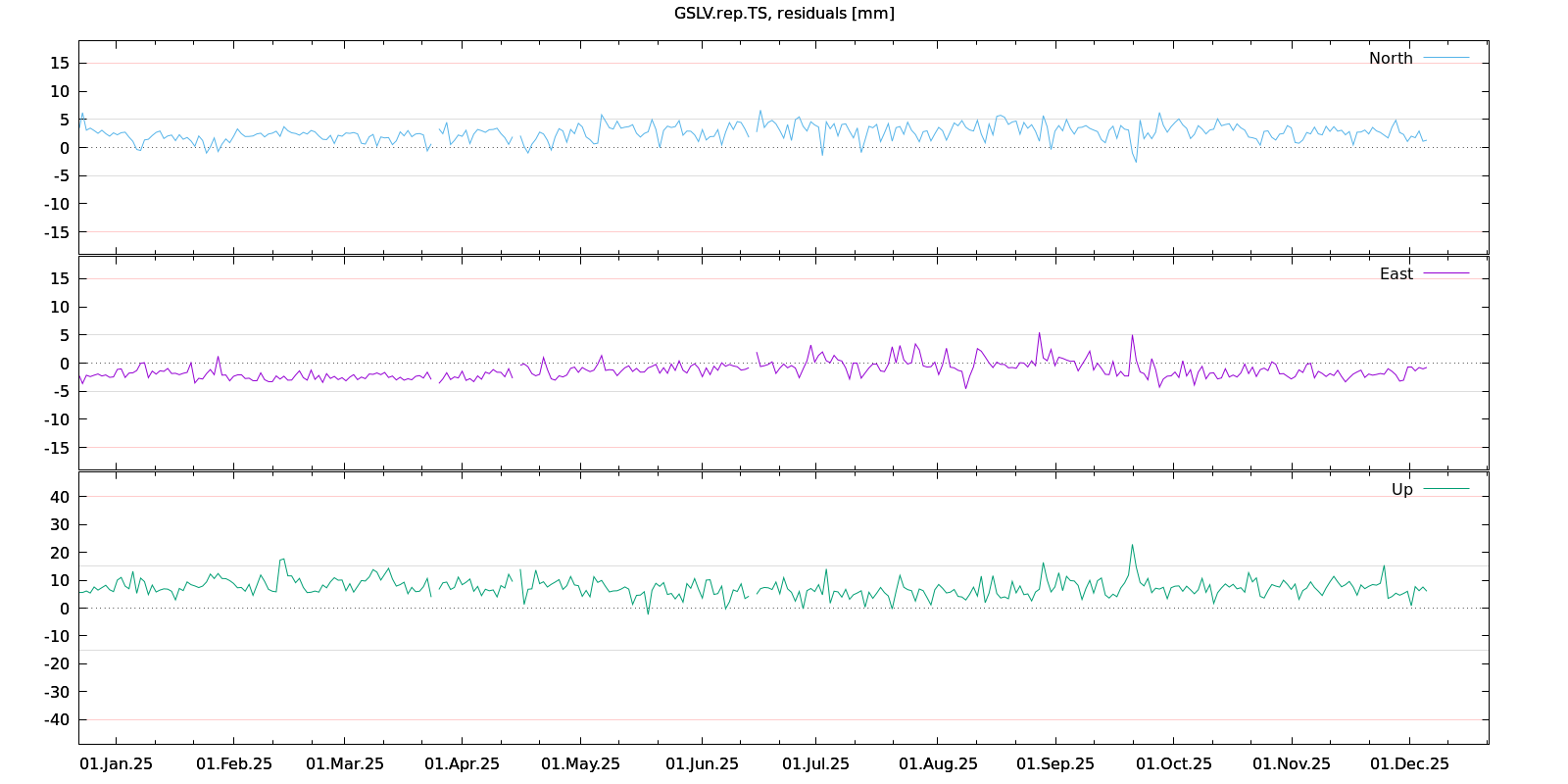The width and height of the screenshot is (1568, 784).
Task: Click the 01.Aug.25 date axis label
Action: tap(938, 764)
